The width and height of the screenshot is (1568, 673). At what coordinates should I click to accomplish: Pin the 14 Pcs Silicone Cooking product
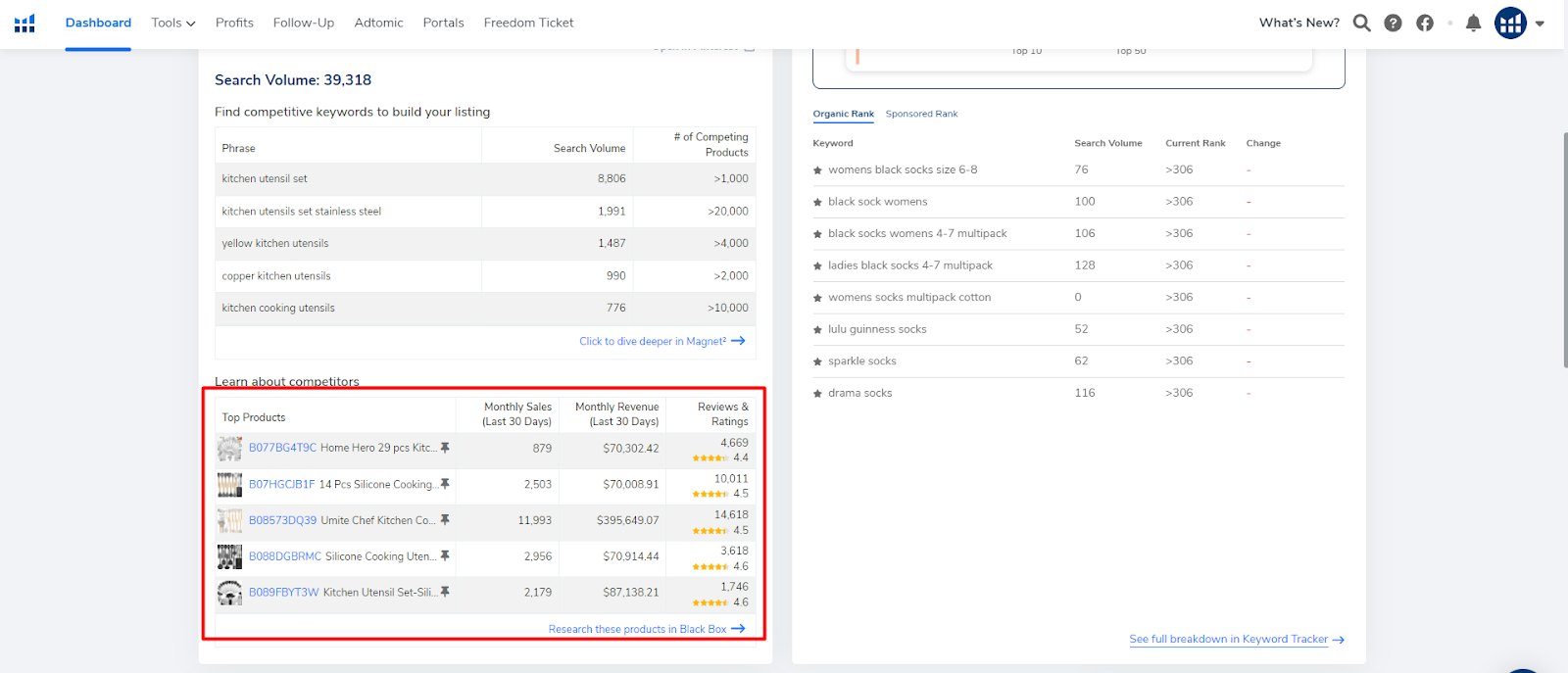pyautogui.click(x=445, y=484)
